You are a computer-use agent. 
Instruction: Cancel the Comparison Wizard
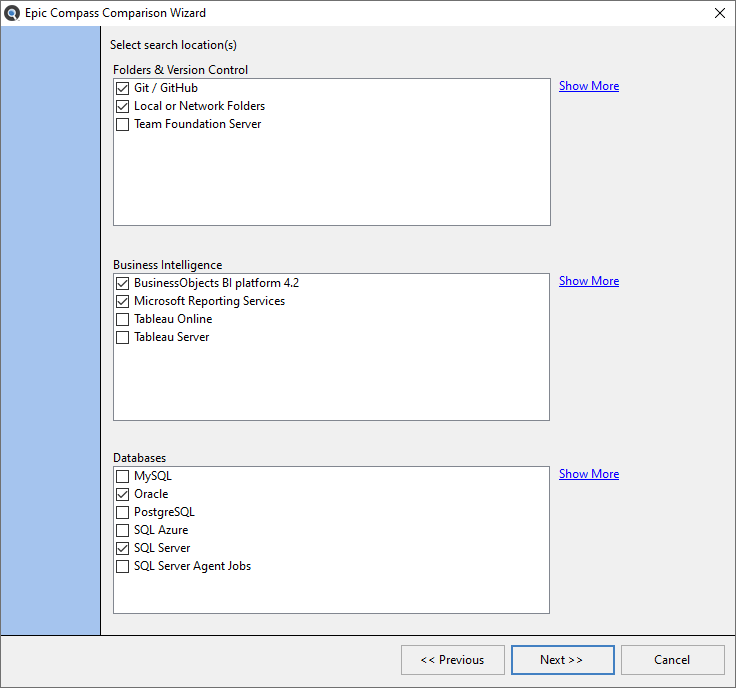click(x=673, y=660)
